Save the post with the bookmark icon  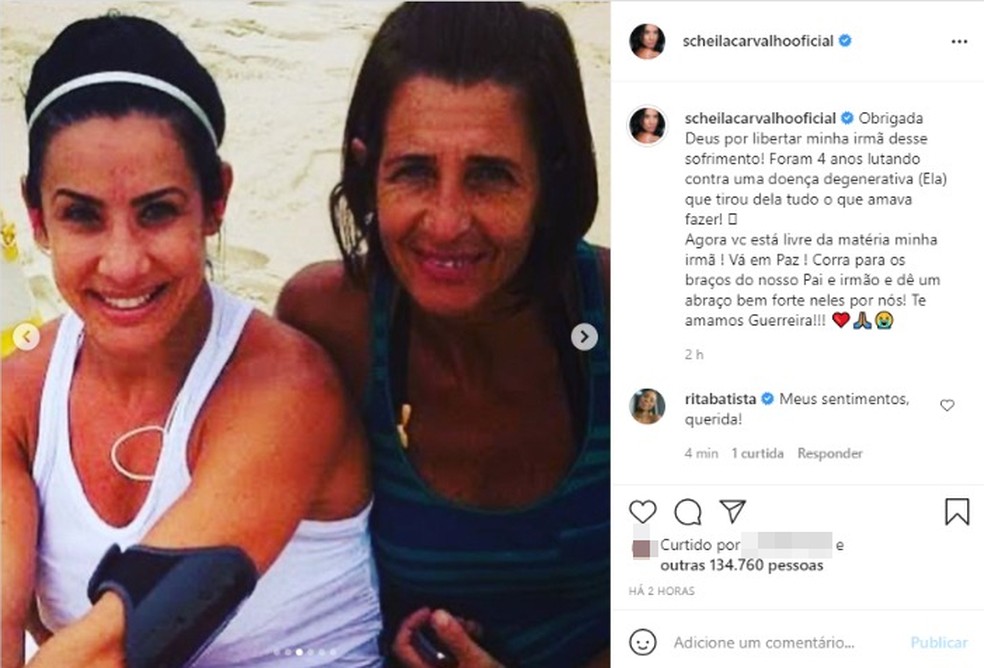[957, 511]
